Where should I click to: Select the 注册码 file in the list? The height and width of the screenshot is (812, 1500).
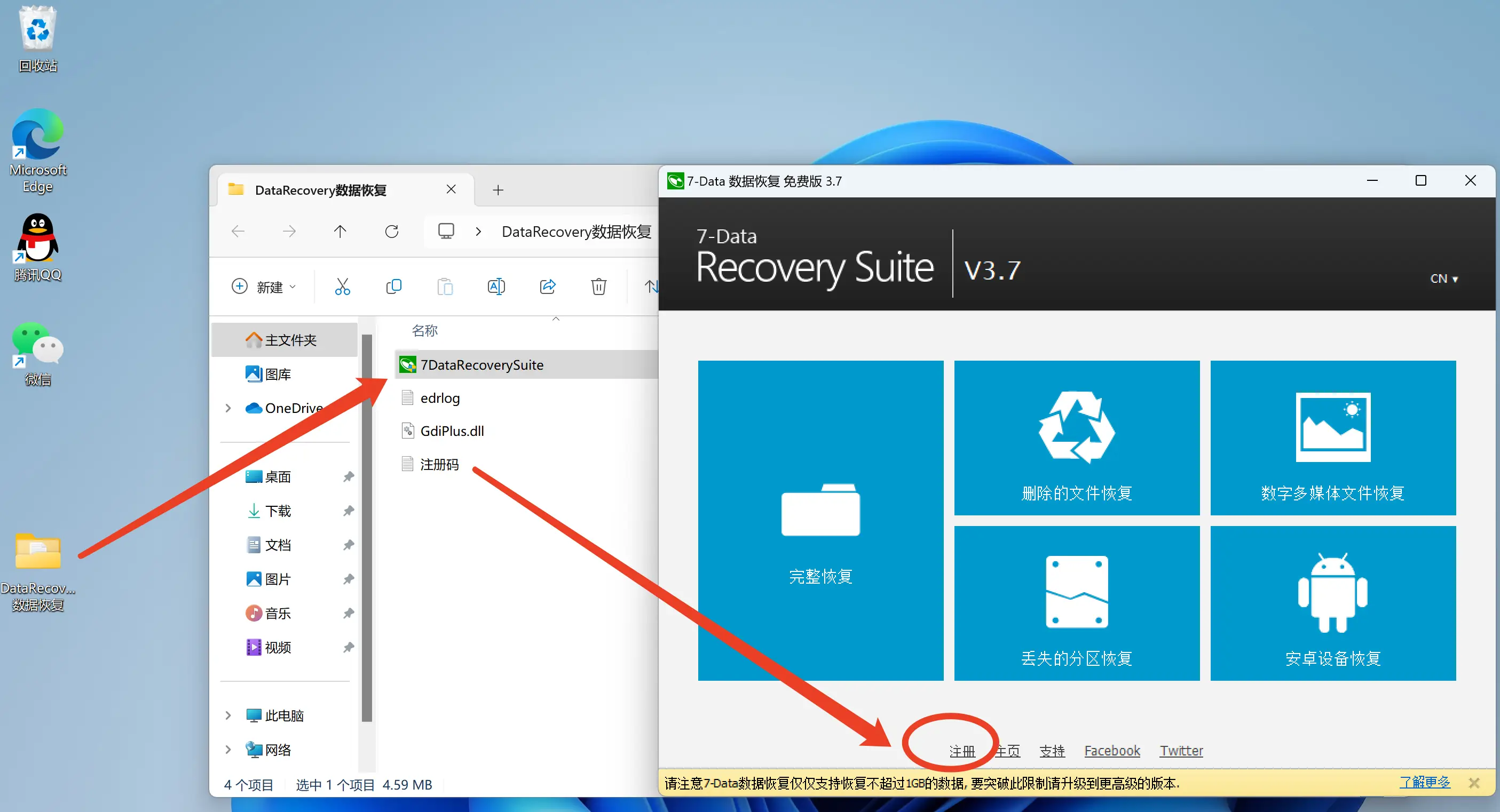[439, 464]
